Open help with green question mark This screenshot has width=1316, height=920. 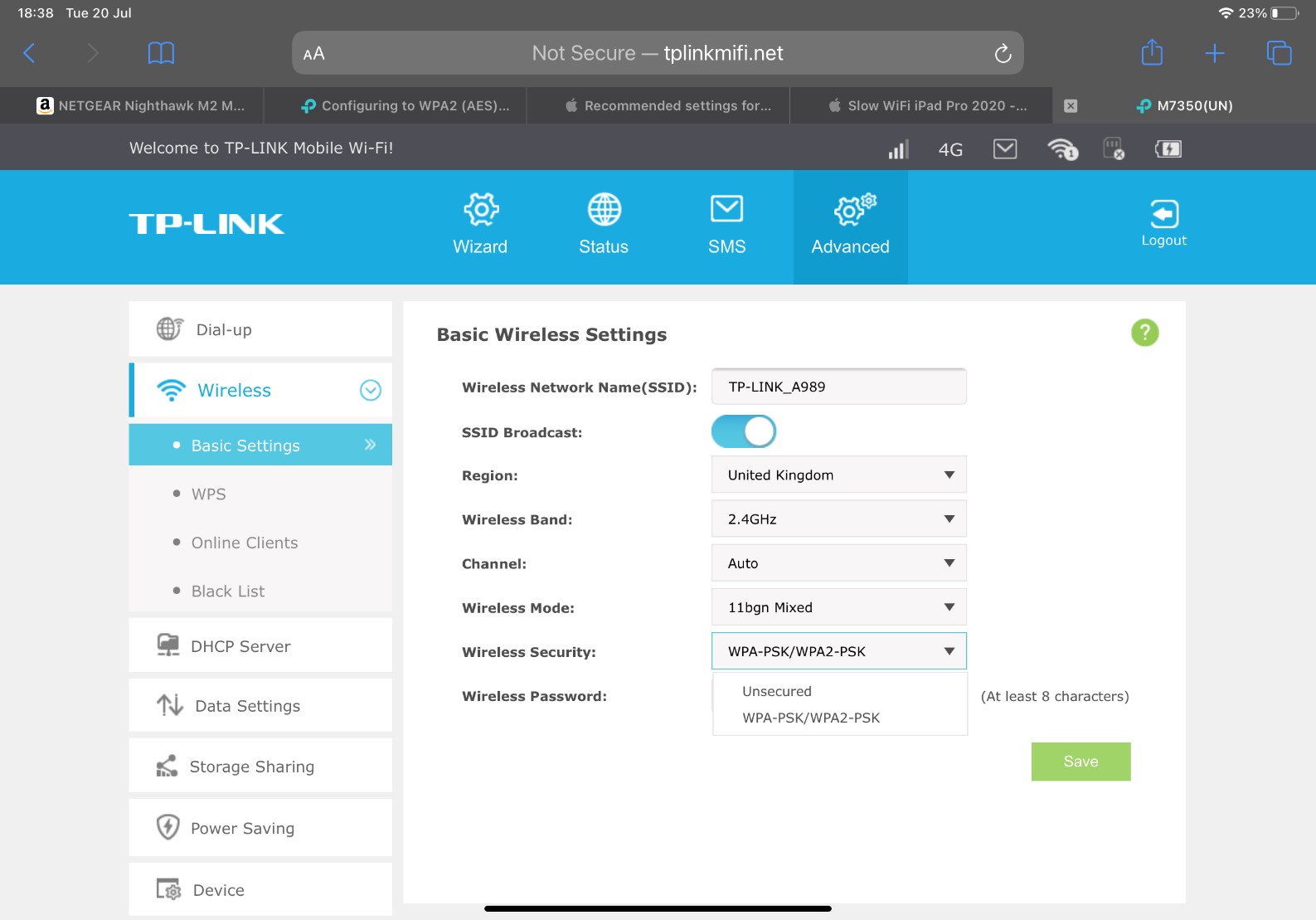[x=1145, y=333]
